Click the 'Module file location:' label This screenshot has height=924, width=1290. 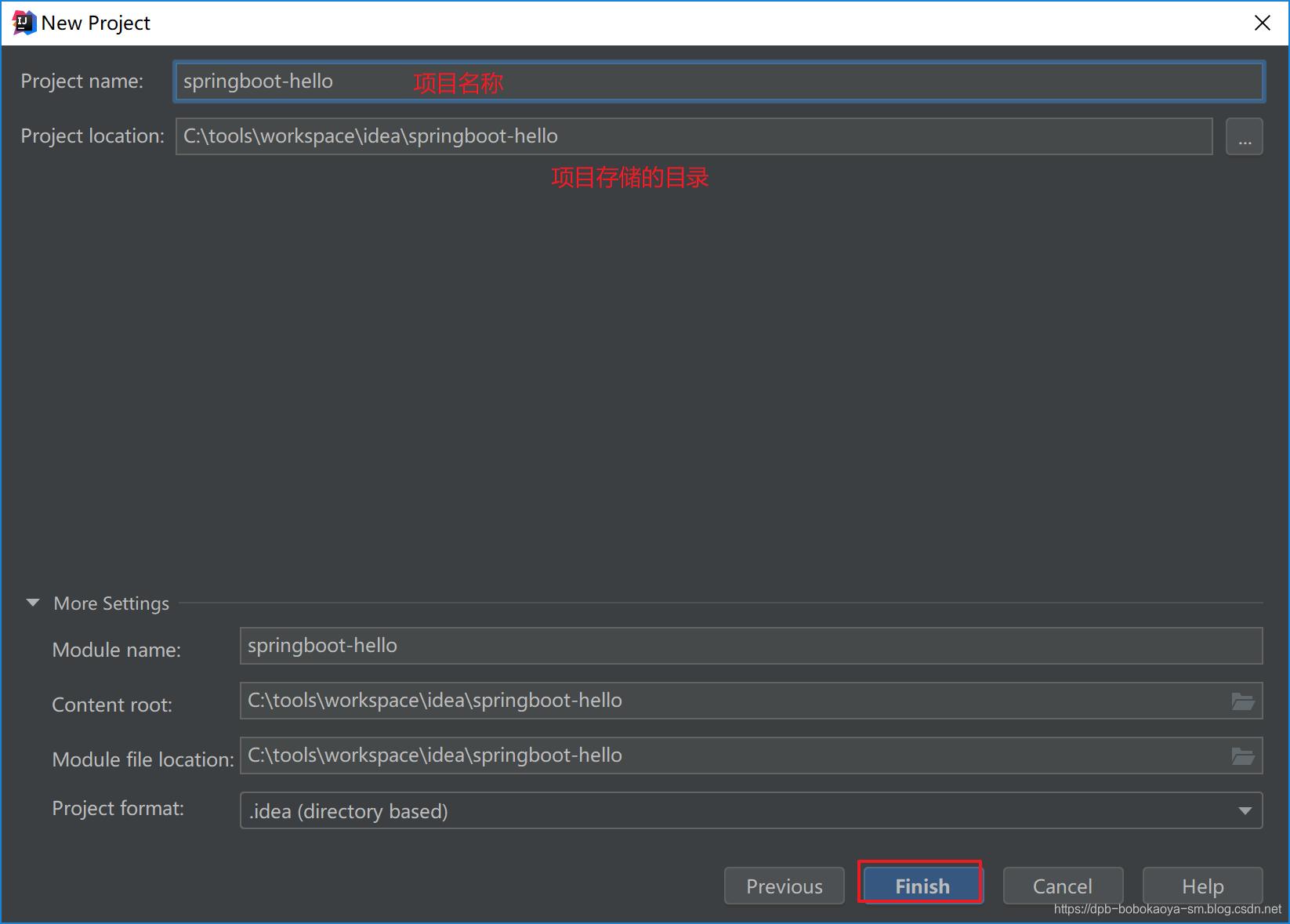(x=143, y=760)
